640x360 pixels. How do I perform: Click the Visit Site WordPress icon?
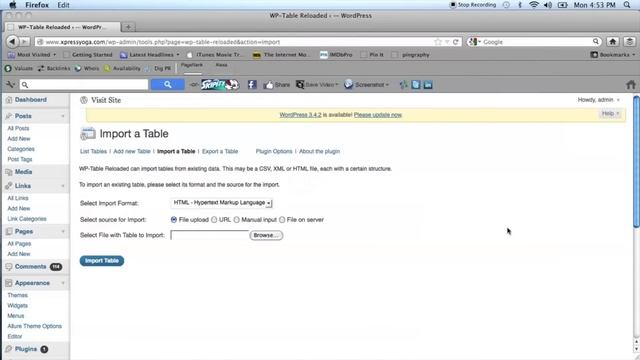[84, 100]
